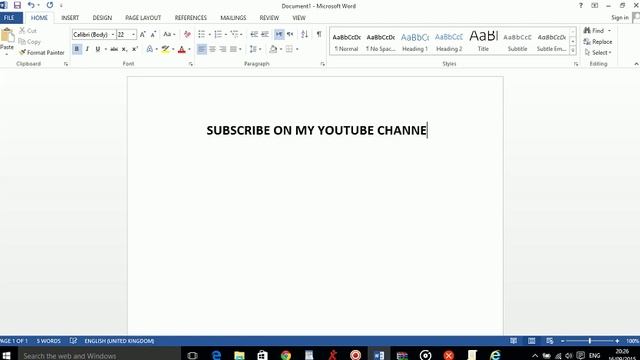Click Sign in link

click(x=620, y=18)
